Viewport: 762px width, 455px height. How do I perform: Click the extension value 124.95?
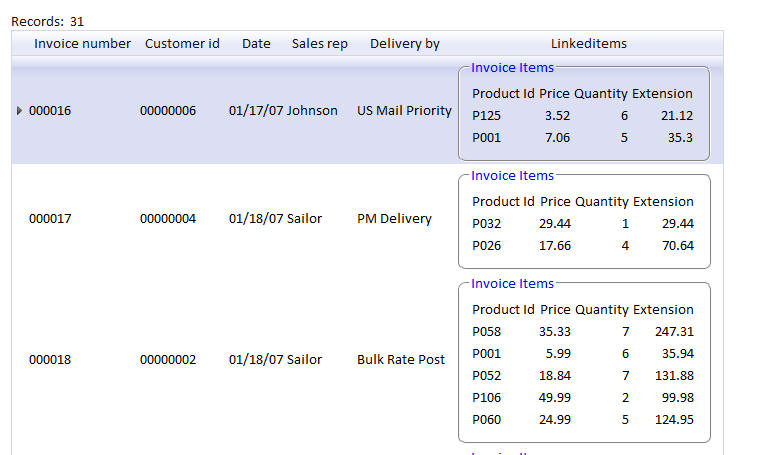(x=674, y=420)
